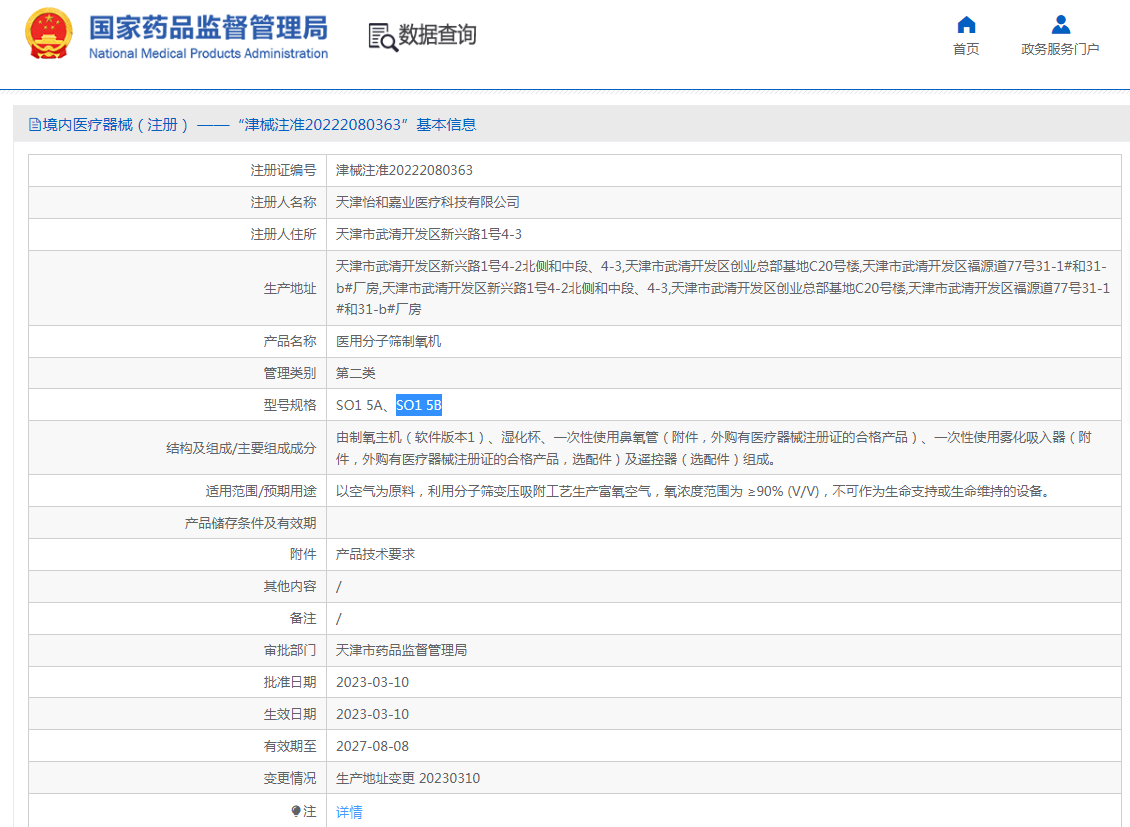Click the 其他内容 row label
The width and height of the screenshot is (1130, 827).
[x=290, y=586]
